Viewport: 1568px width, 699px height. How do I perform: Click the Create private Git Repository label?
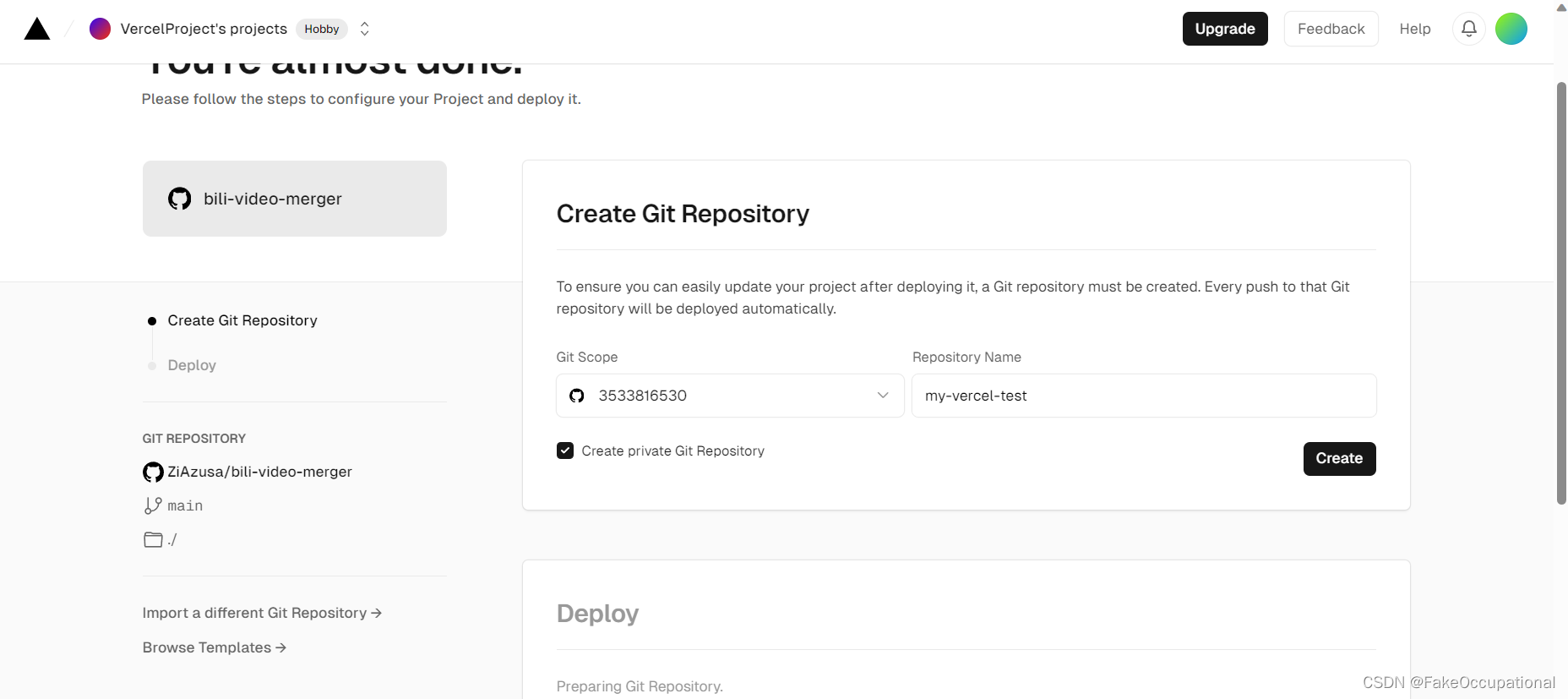pyautogui.click(x=672, y=451)
